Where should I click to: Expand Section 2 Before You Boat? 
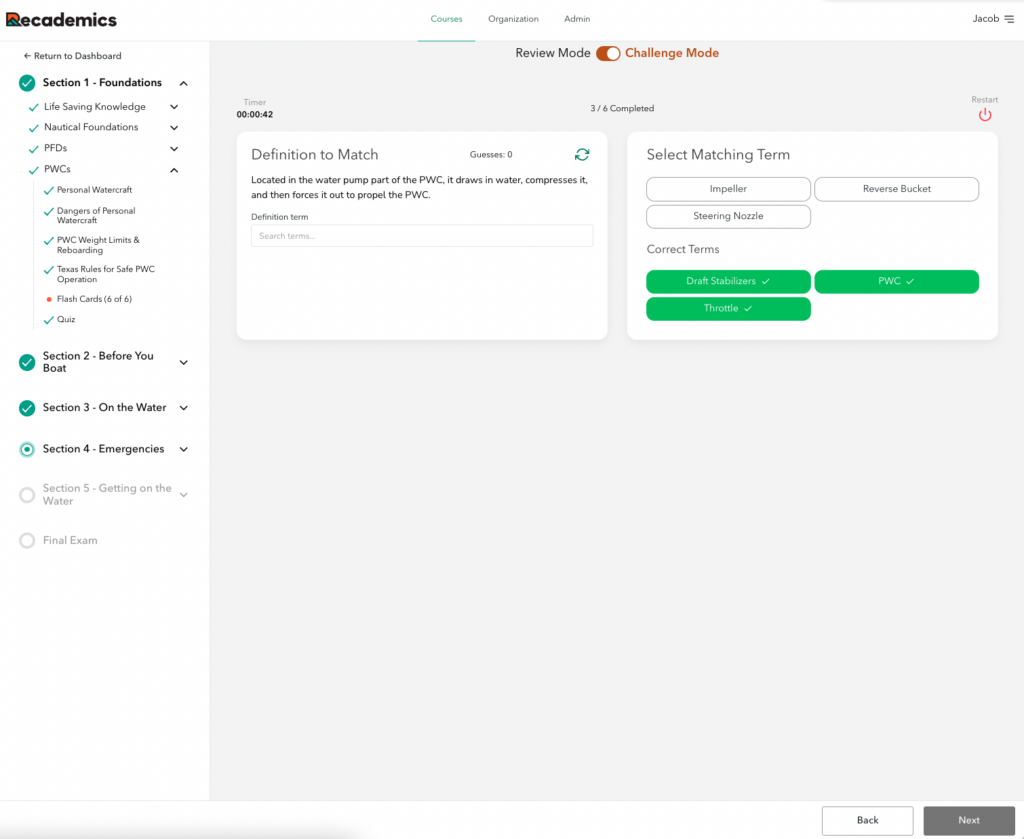[183, 362]
